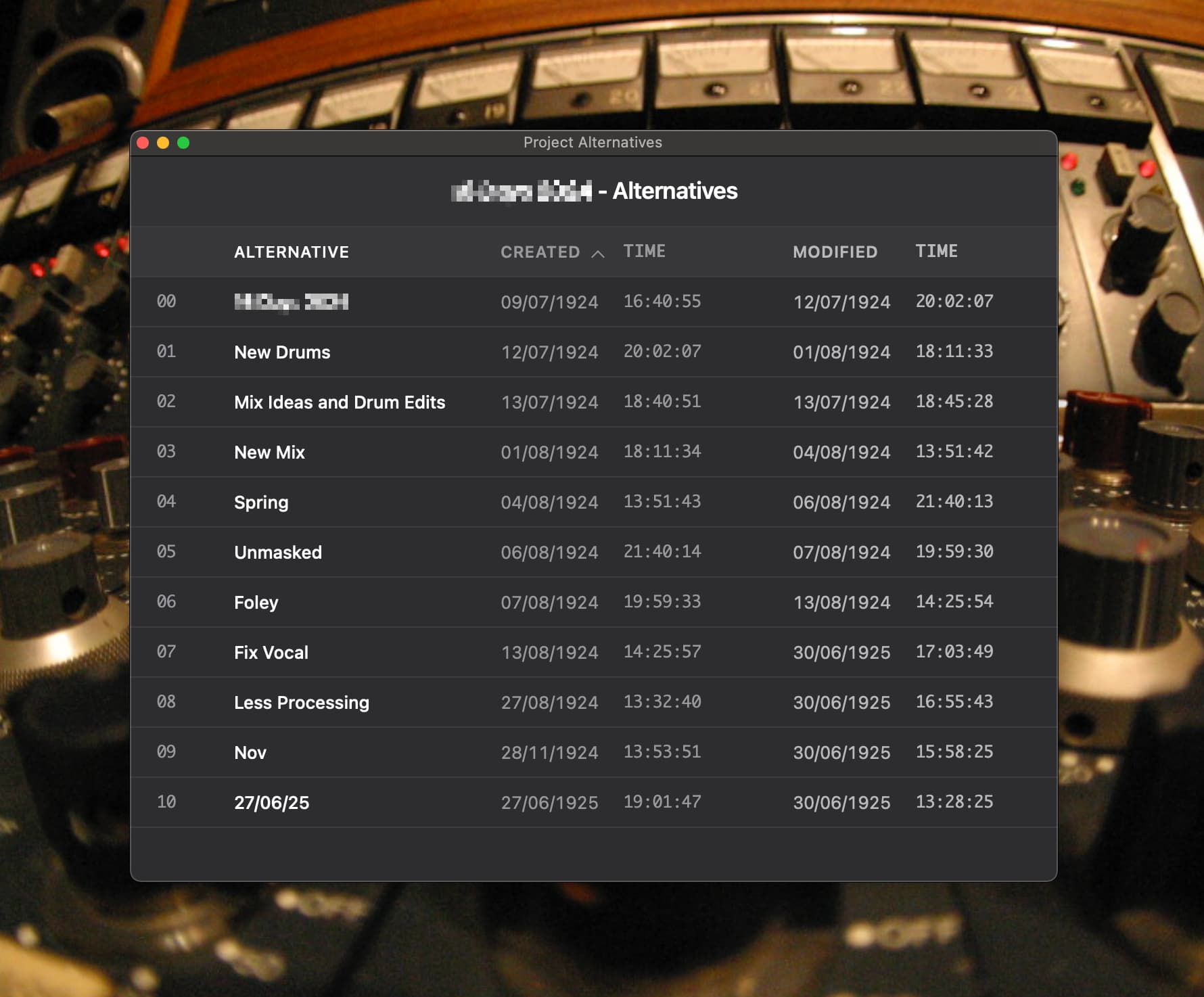Select the Fix Vocal alternative
The height and width of the screenshot is (997, 1204).
pyautogui.click(x=593, y=652)
